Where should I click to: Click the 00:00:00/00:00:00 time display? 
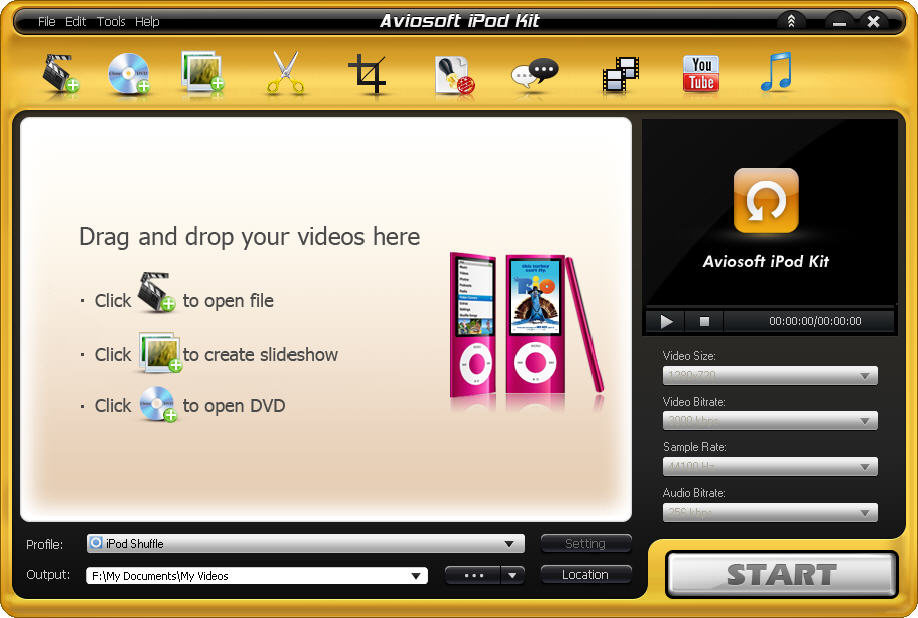pos(815,321)
